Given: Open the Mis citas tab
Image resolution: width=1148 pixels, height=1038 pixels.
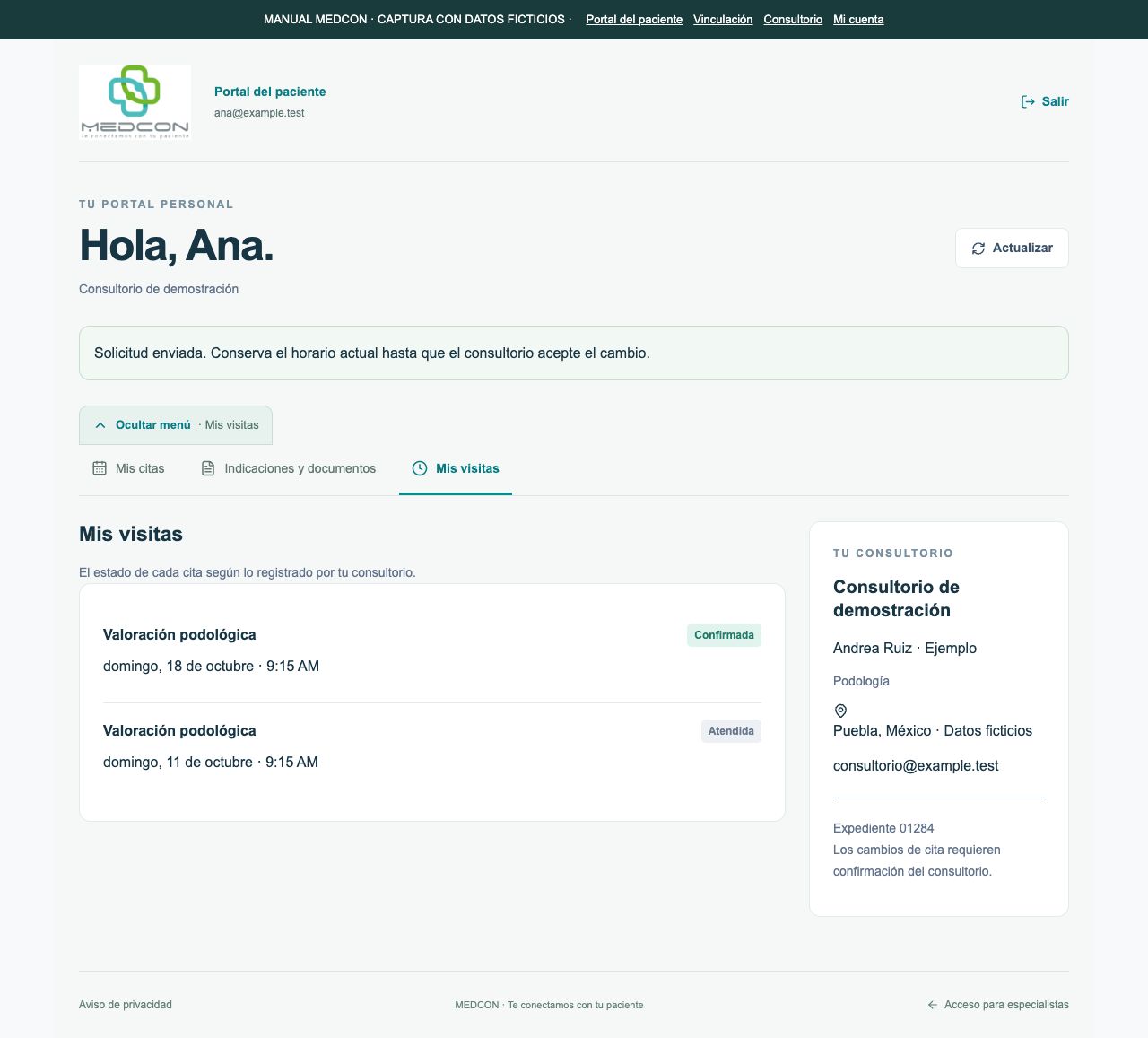Looking at the screenshot, I should pos(129,468).
